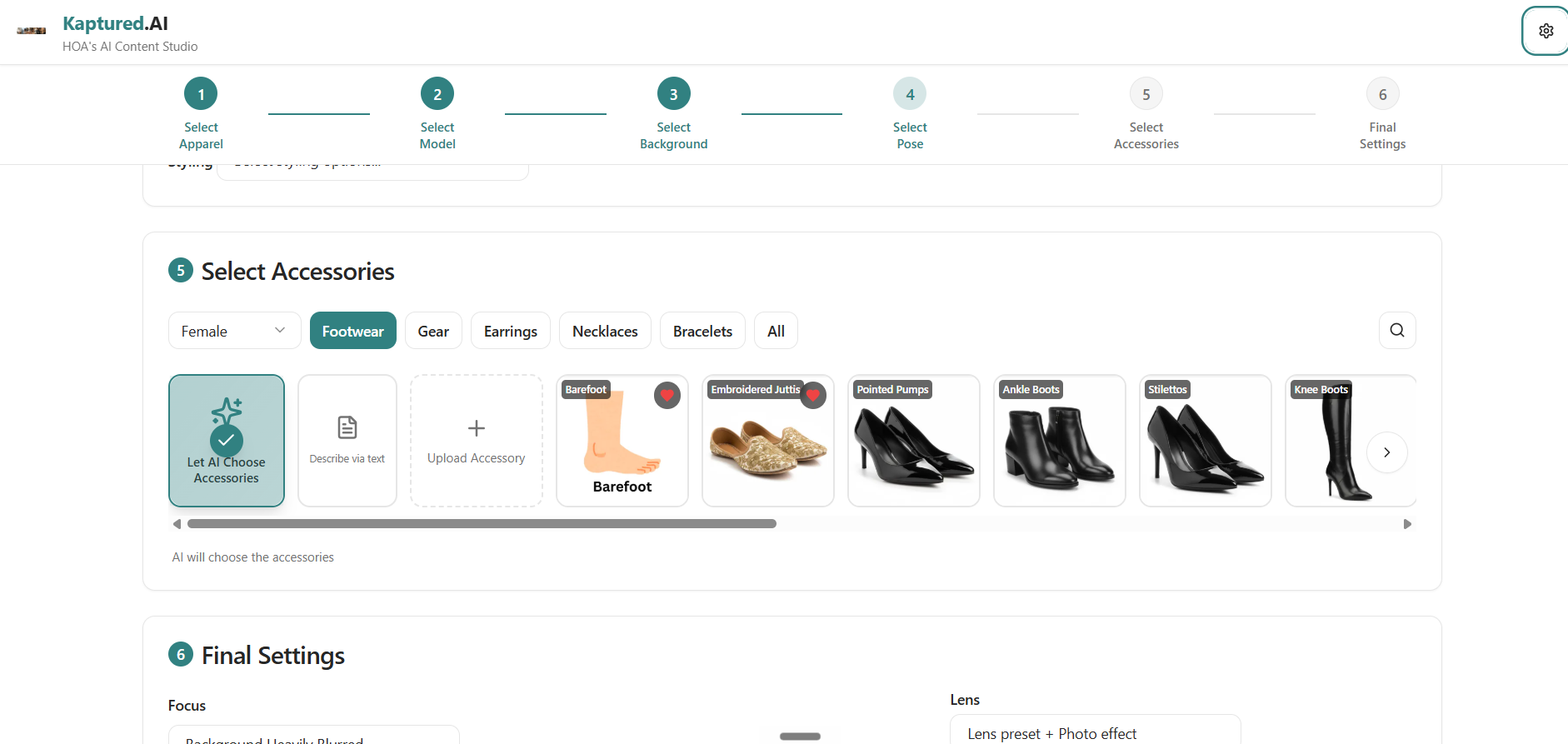Switch to the Bracelets tab

click(702, 331)
